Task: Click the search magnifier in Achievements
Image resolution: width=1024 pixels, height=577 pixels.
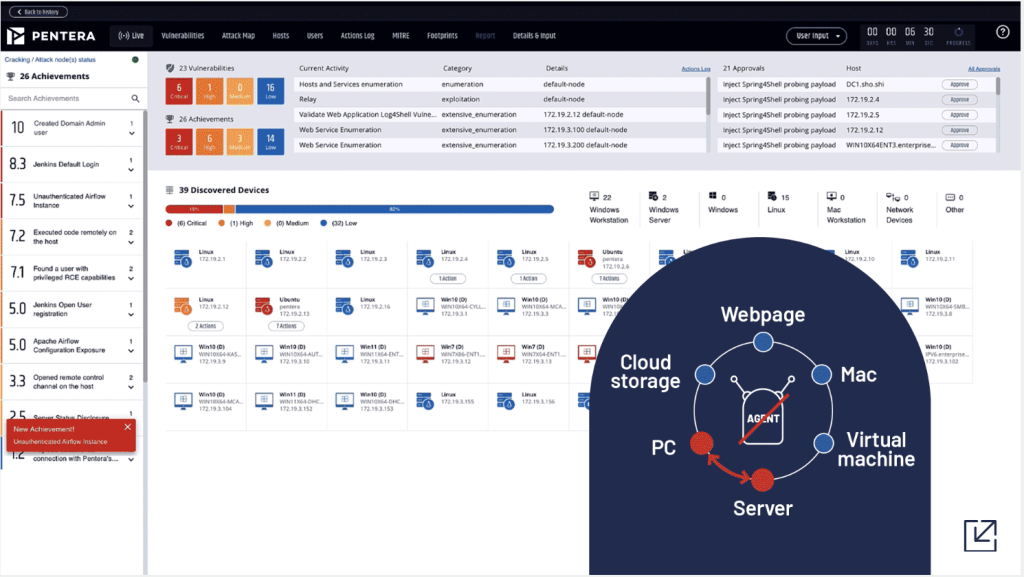Action: coord(135,99)
